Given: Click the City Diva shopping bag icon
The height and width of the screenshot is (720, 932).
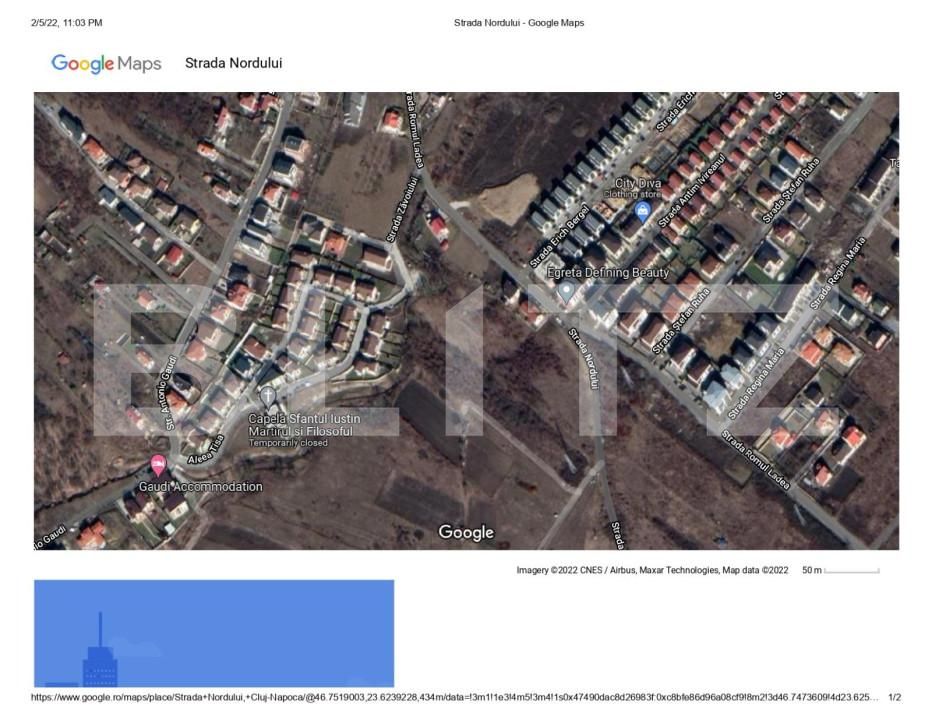Looking at the screenshot, I should tap(642, 211).
